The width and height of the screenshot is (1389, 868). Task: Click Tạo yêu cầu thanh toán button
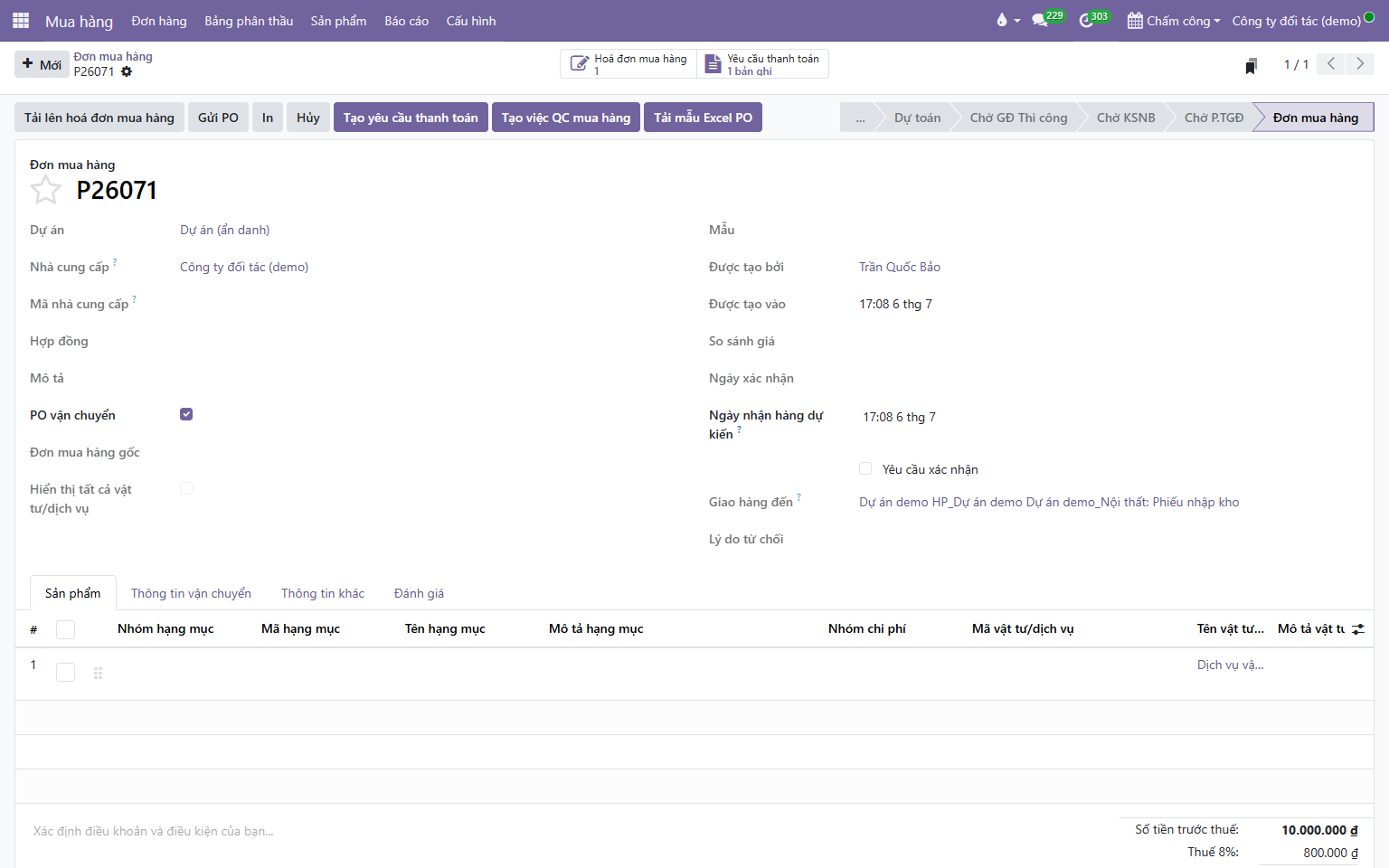click(x=411, y=118)
